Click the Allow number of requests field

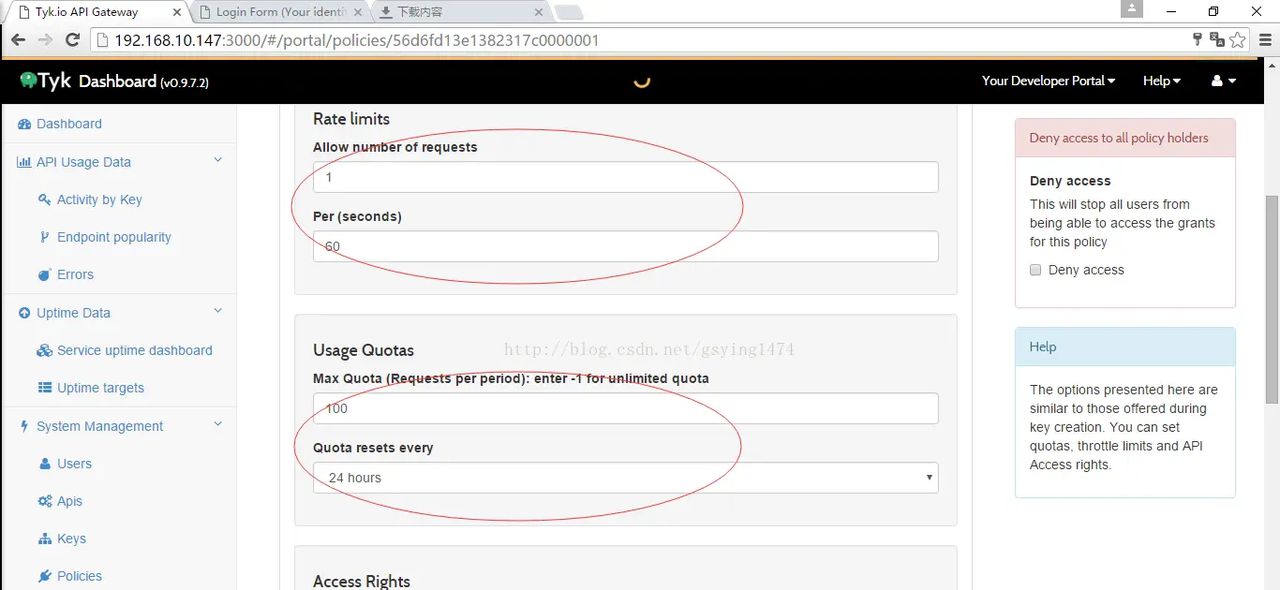click(626, 177)
